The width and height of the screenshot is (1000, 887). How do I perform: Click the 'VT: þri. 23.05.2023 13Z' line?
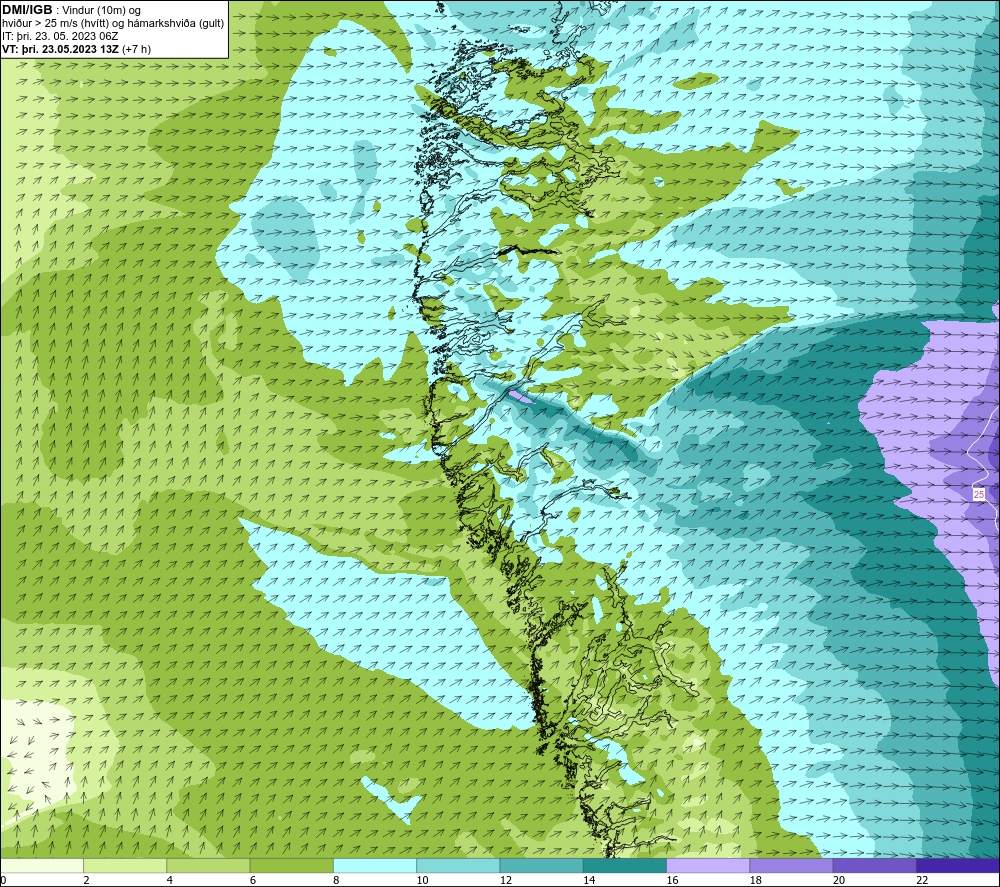click(60, 49)
